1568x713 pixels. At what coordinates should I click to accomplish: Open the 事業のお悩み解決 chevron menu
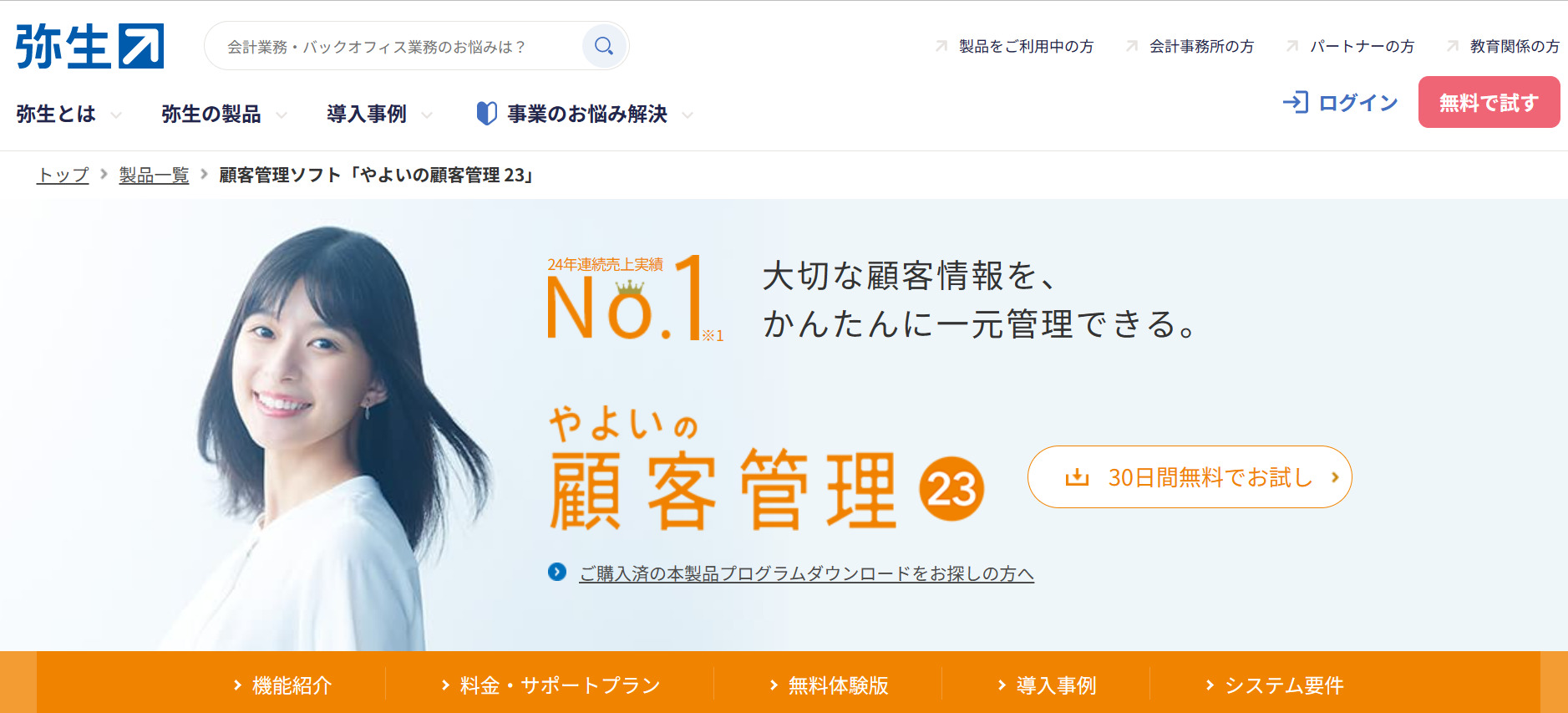688,115
